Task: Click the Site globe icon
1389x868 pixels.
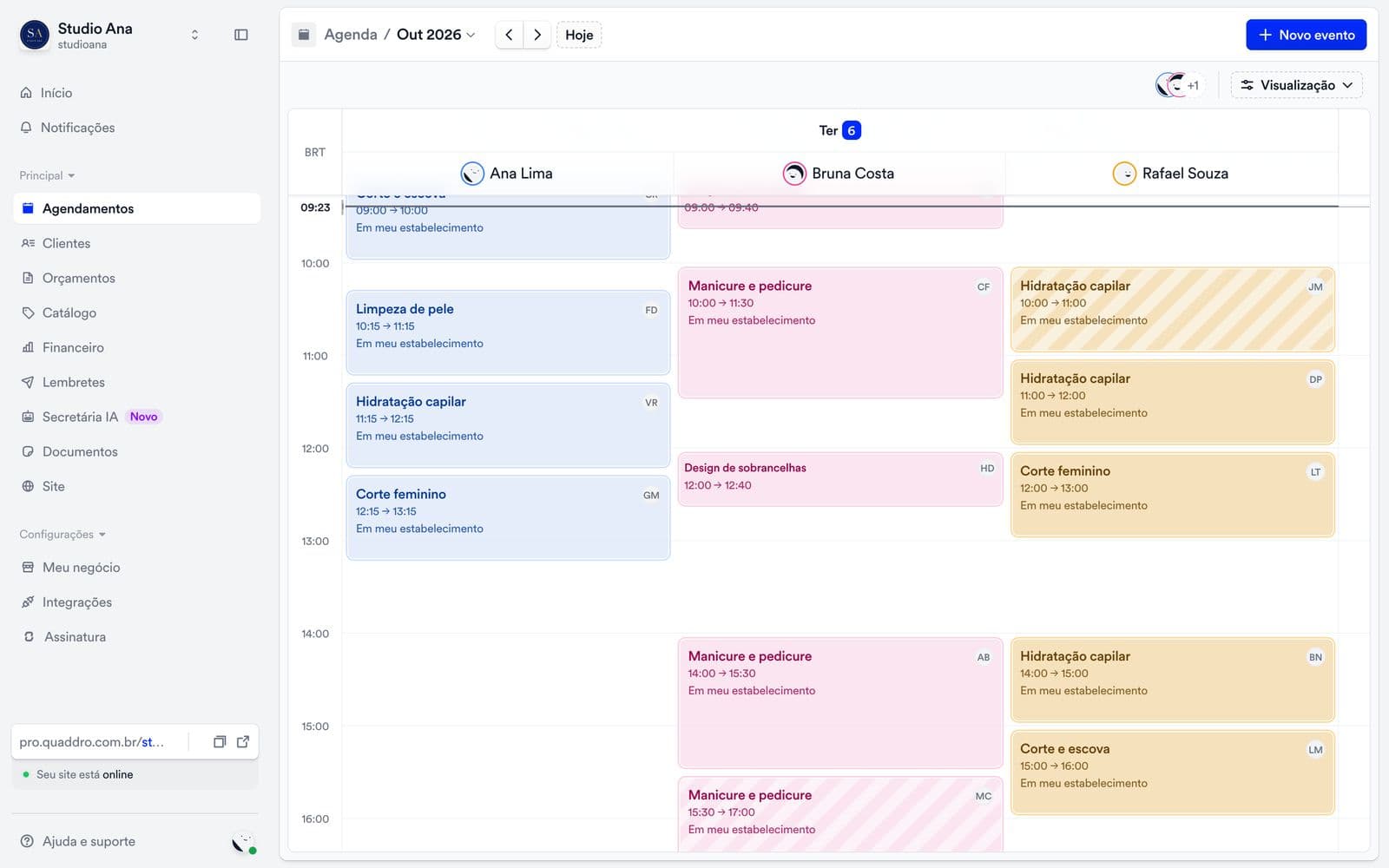Action: tap(28, 486)
